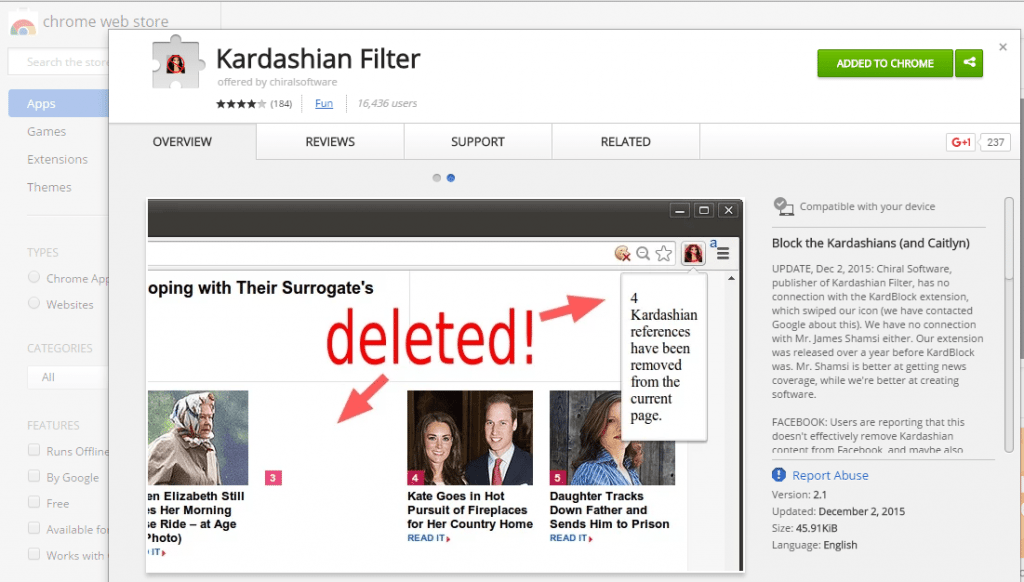
Task: Toggle the By Google checkbox
Action: point(34,476)
